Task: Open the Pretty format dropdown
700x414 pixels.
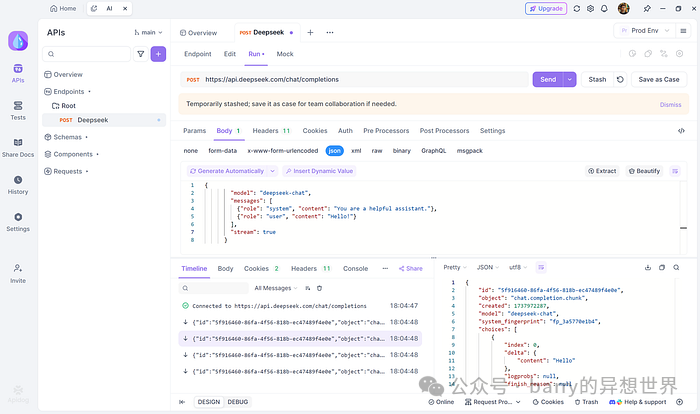Action: point(454,268)
